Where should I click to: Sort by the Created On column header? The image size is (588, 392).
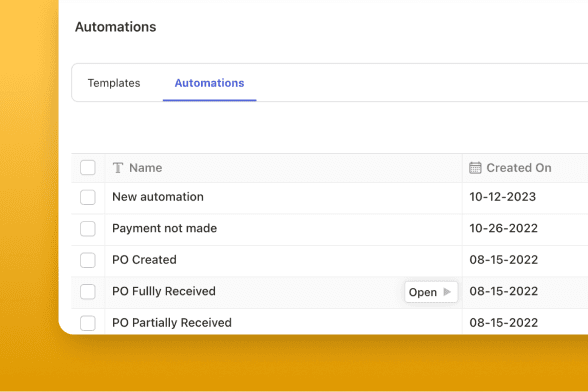[519, 168]
